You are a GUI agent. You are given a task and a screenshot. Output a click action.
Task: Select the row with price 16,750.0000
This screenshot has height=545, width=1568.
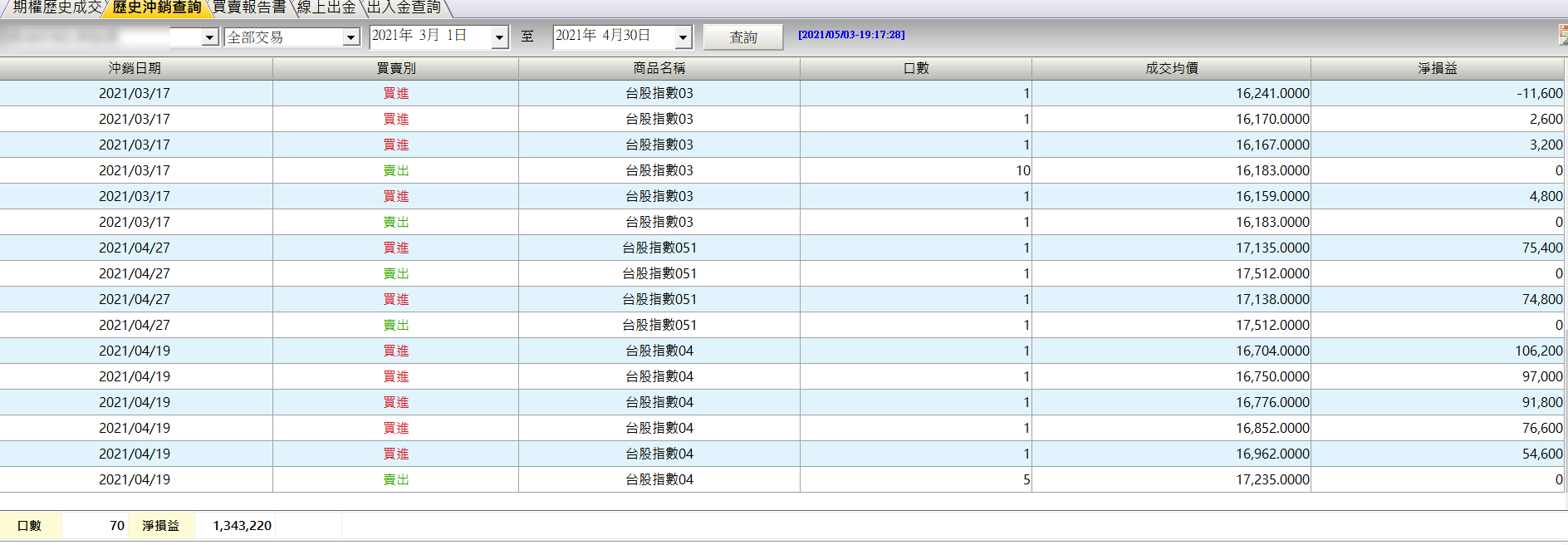pyautogui.click(x=782, y=376)
